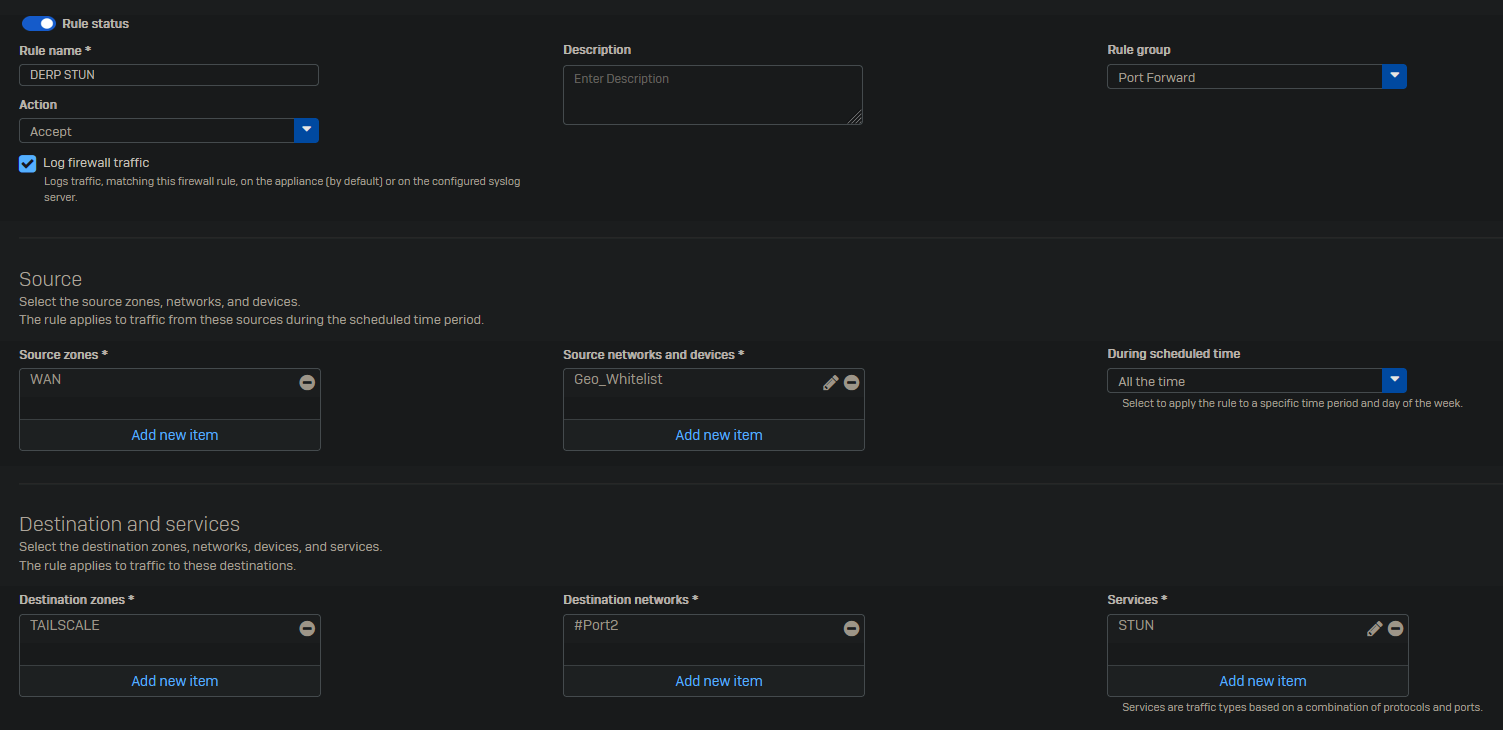Click the Rule name input field
The image size is (1503, 730).
click(169, 75)
